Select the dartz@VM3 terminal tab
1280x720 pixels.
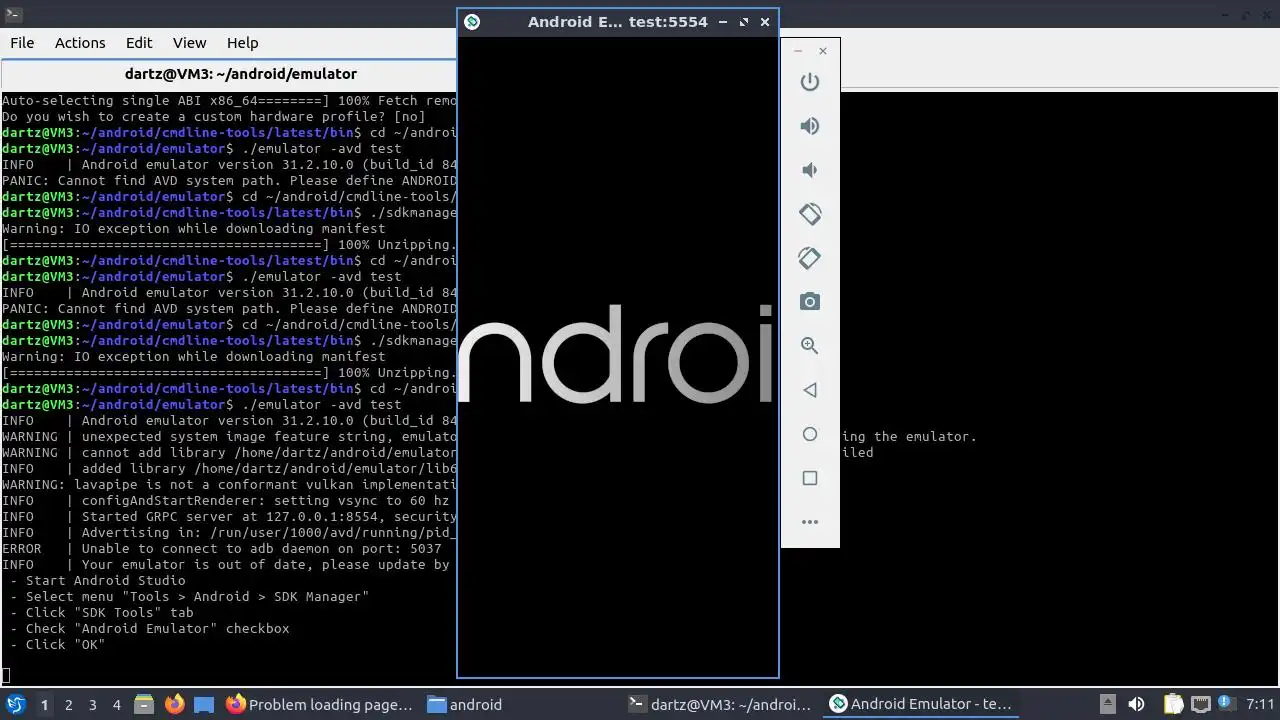coord(240,74)
